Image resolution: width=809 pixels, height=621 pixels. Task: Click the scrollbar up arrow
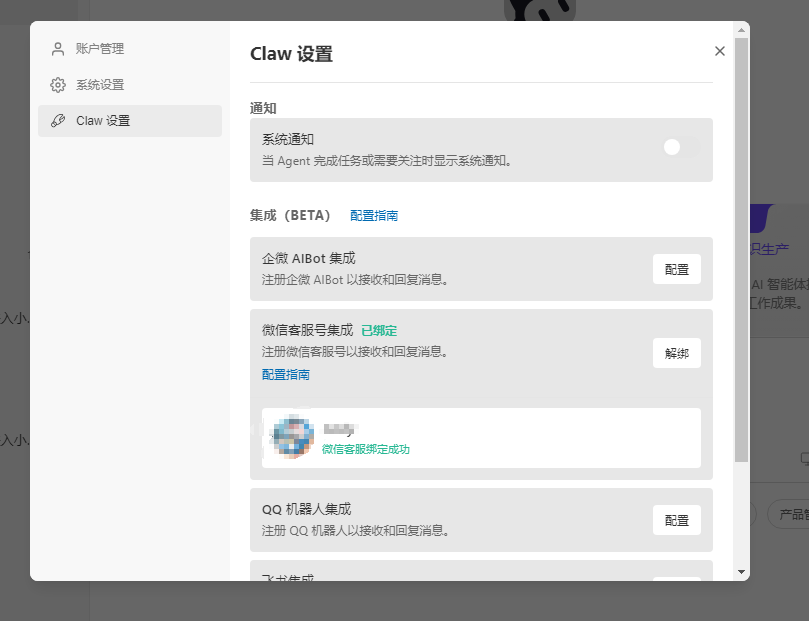pyautogui.click(x=741, y=30)
